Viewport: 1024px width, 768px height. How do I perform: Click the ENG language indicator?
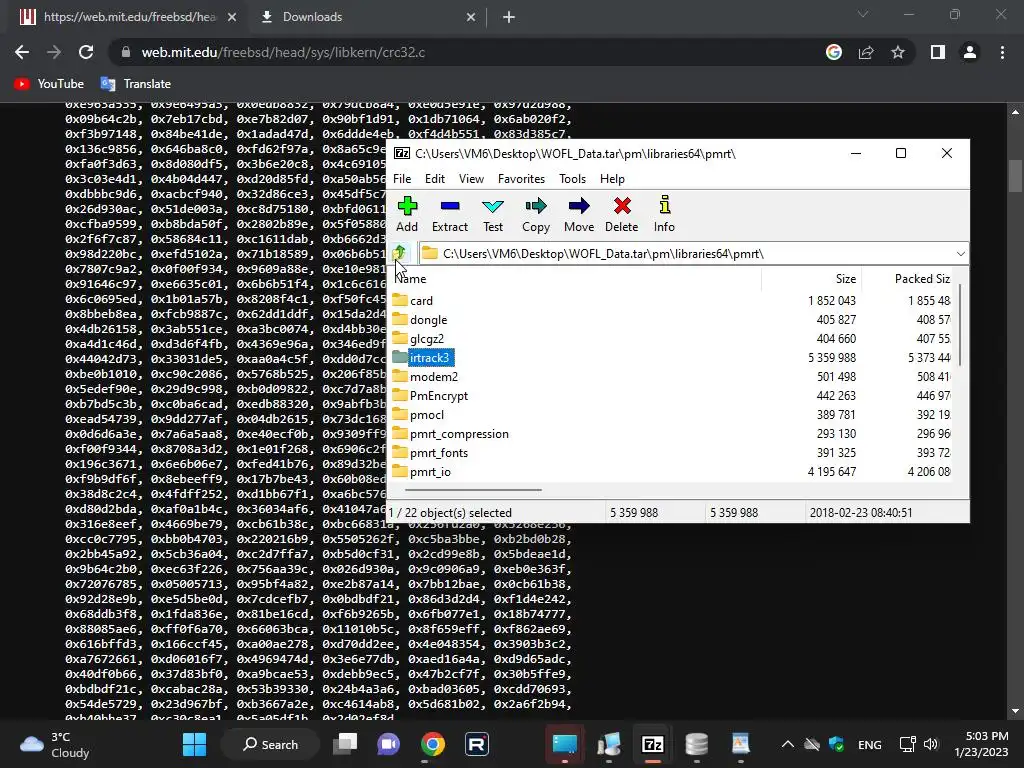coord(869,744)
